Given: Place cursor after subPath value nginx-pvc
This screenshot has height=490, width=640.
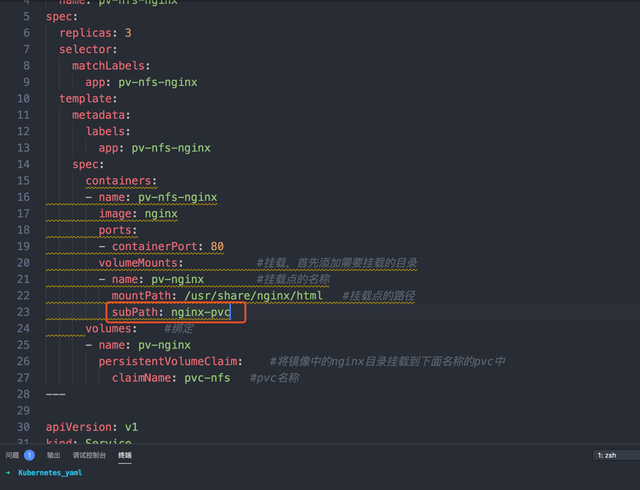Looking at the screenshot, I should pyautogui.click(x=231, y=312).
